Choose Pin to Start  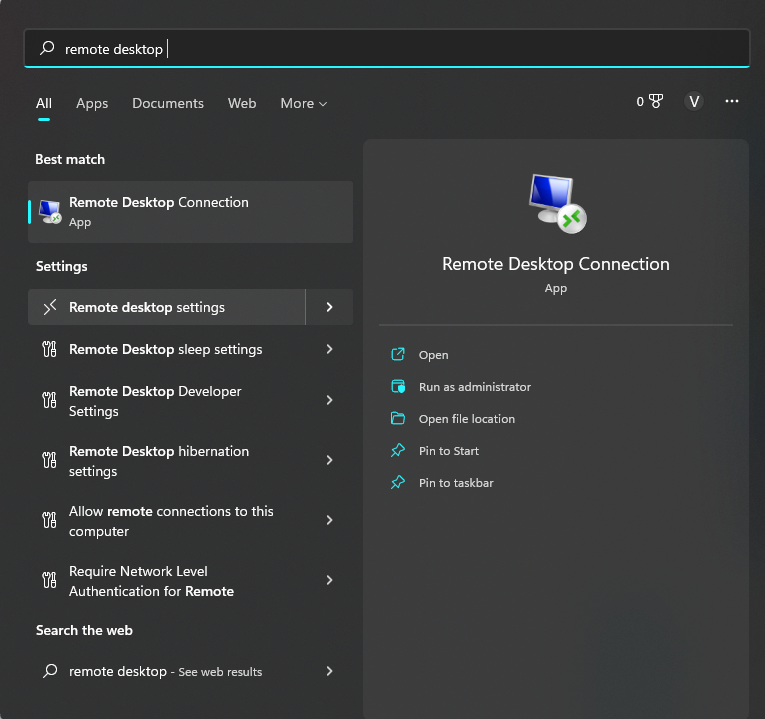[x=448, y=451]
